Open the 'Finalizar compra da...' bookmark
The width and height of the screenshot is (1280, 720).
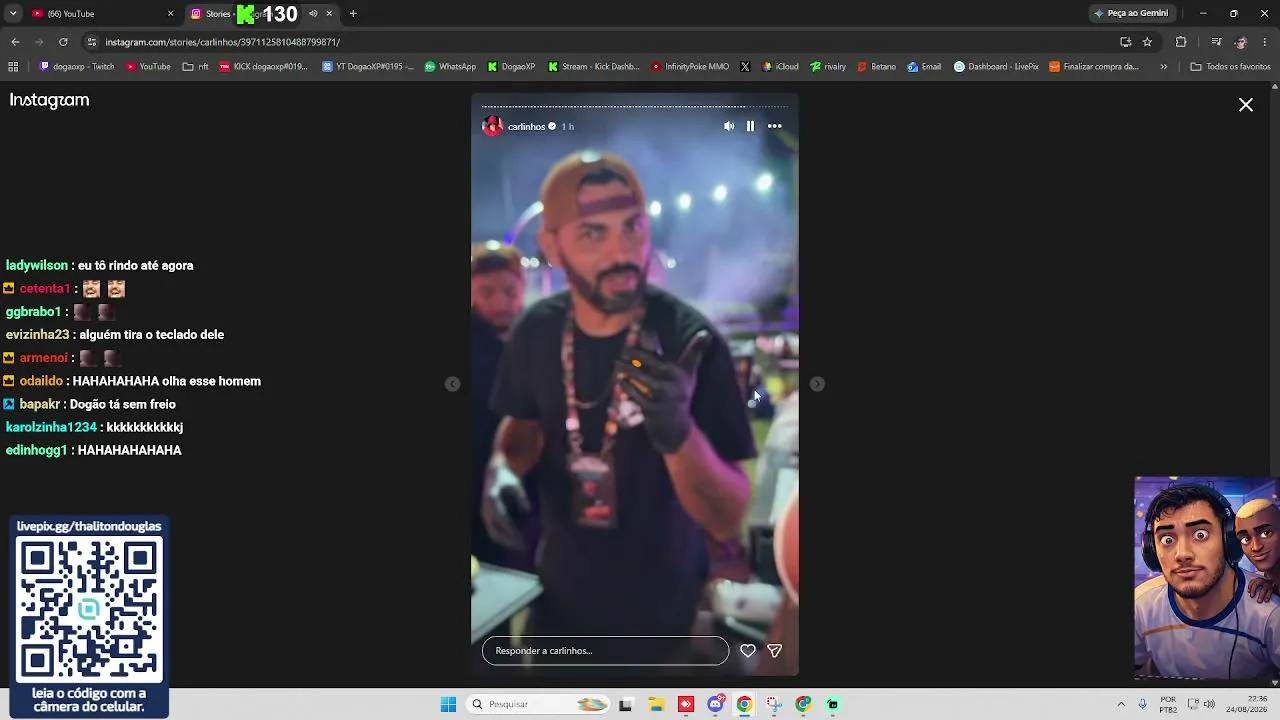point(1094,67)
